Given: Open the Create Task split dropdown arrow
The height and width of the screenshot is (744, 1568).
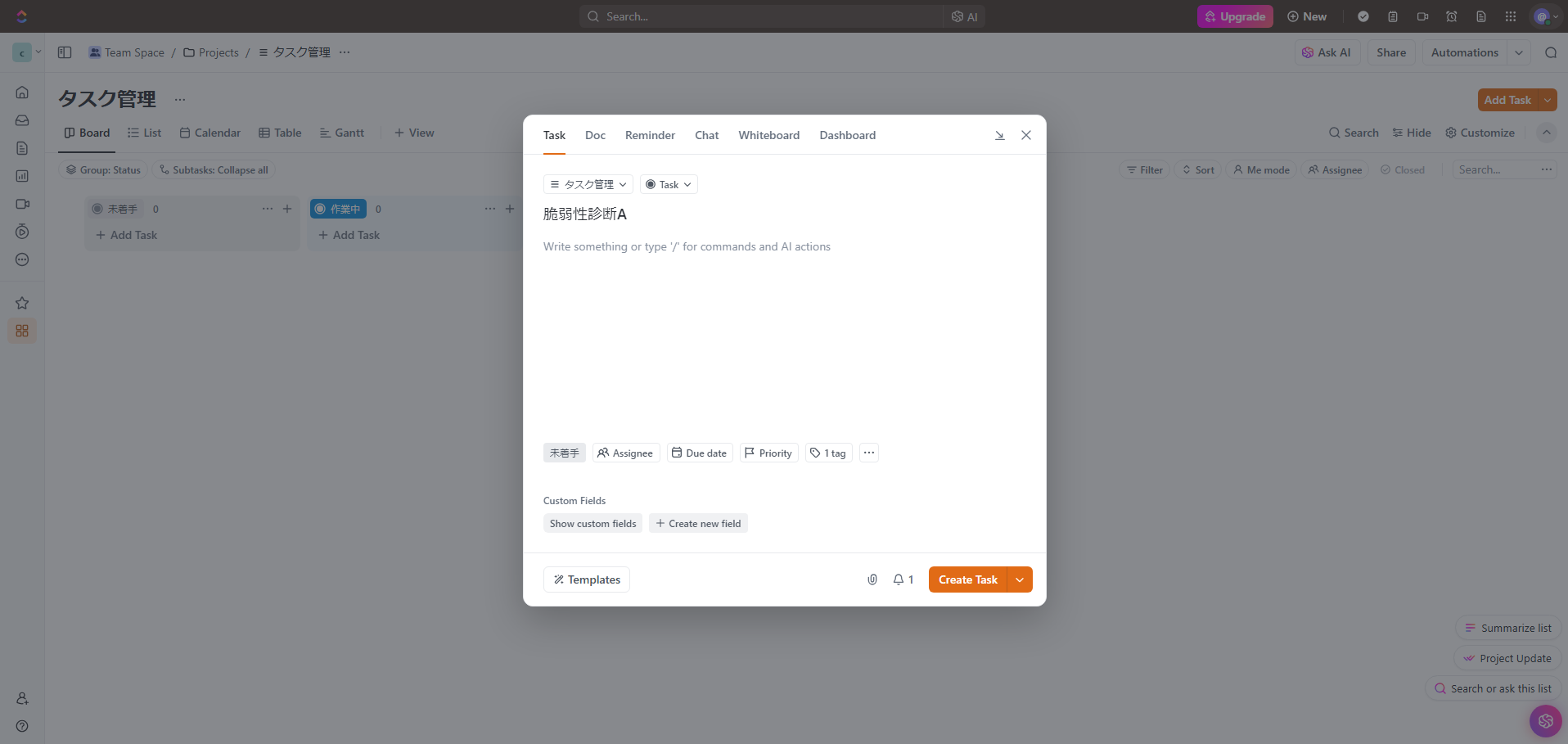Looking at the screenshot, I should click(x=1020, y=579).
